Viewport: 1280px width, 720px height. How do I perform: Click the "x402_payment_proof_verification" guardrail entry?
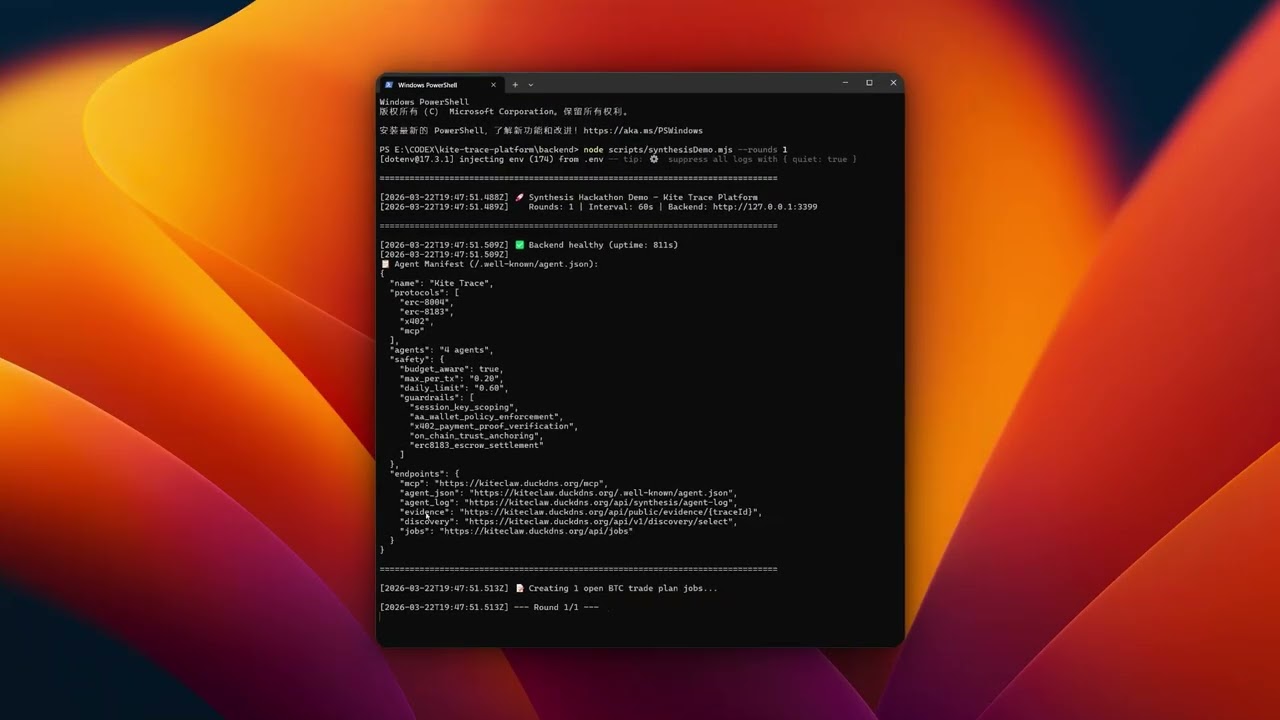click(493, 426)
